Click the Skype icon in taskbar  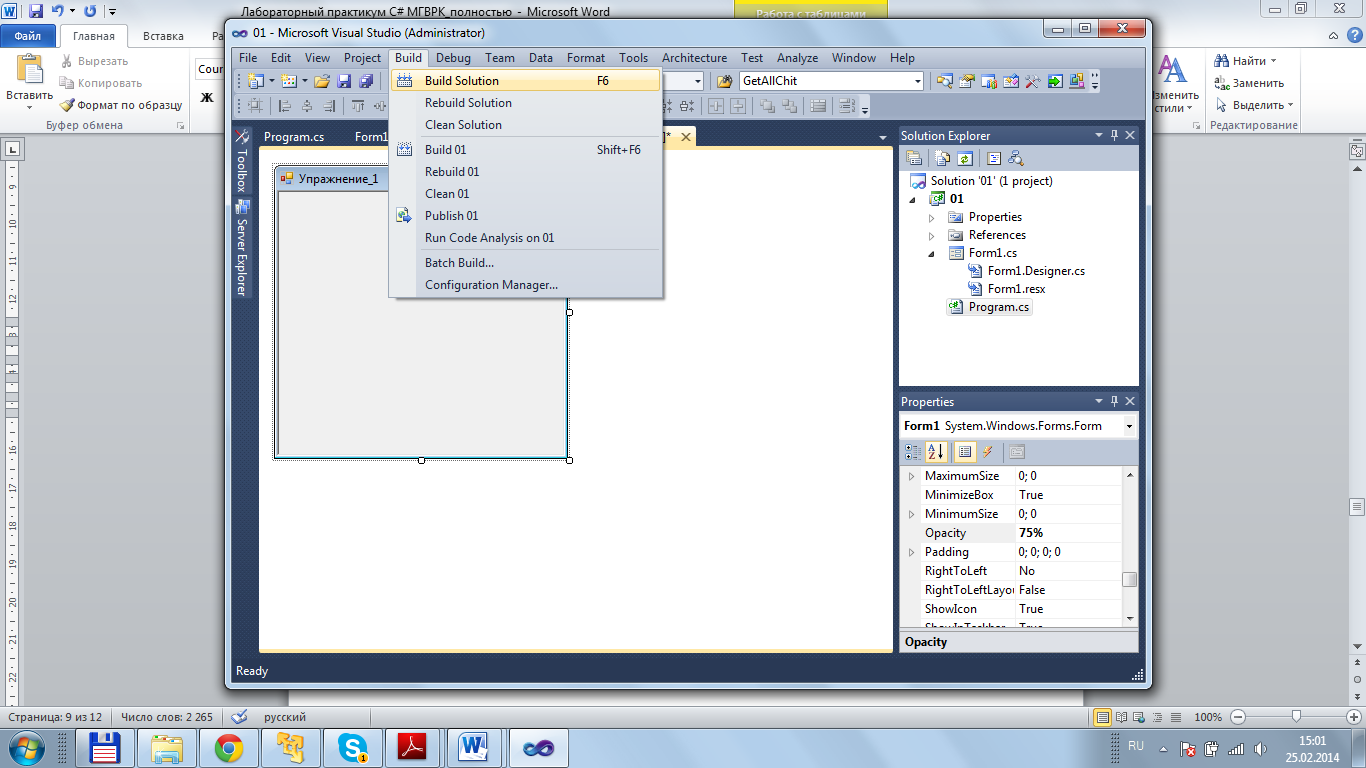(351, 747)
